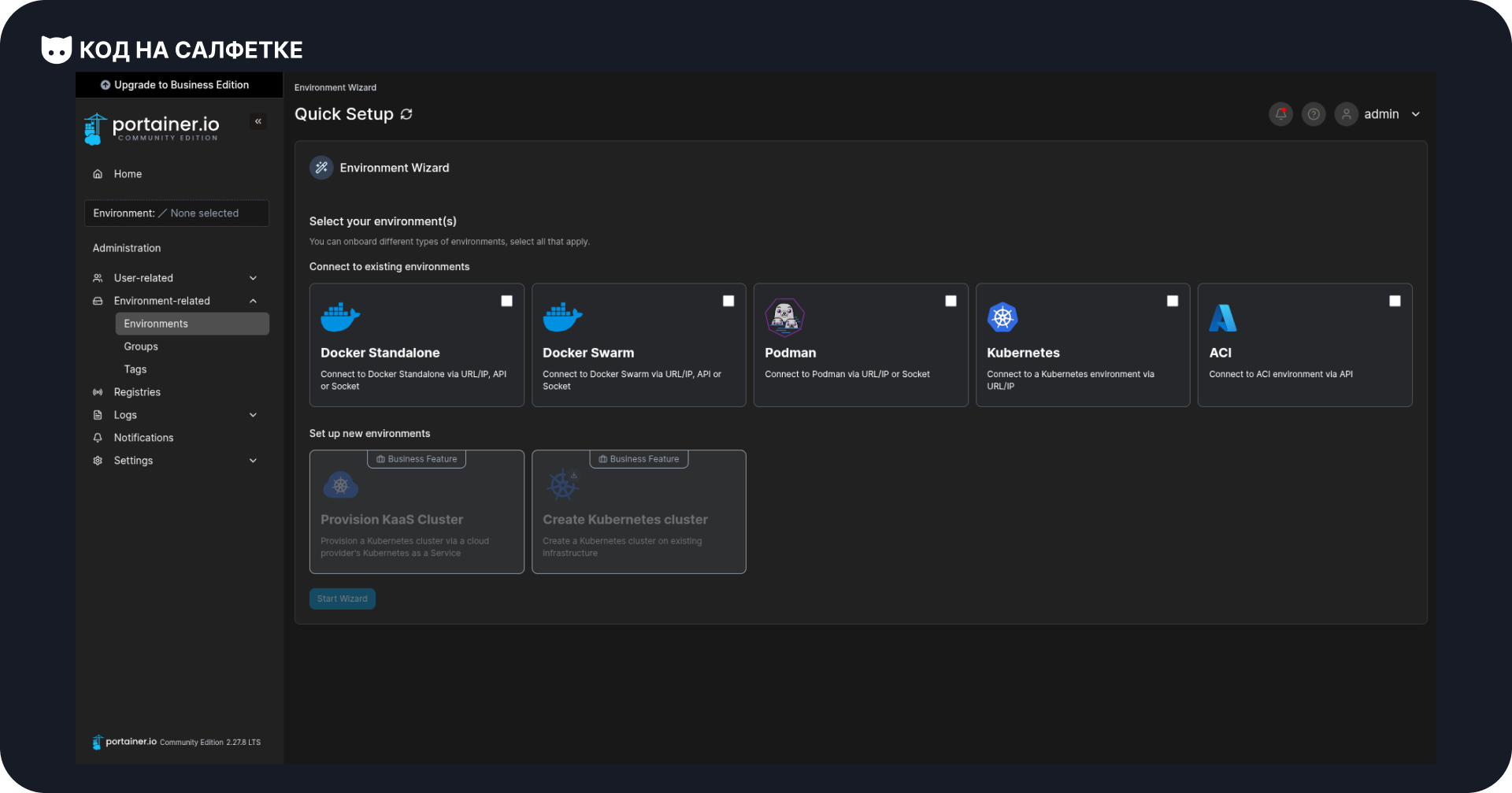Click the Kubernetes wheel icon
The width and height of the screenshot is (1512, 793).
pyautogui.click(x=1002, y=317)
